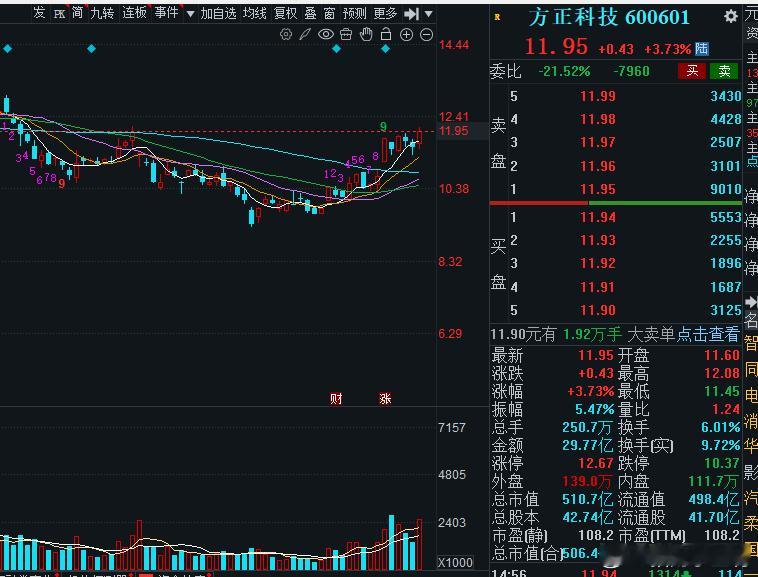Click the 最低 value 11.45
The height and width of the screenshot is (577, 758).
tap(721, 391)
